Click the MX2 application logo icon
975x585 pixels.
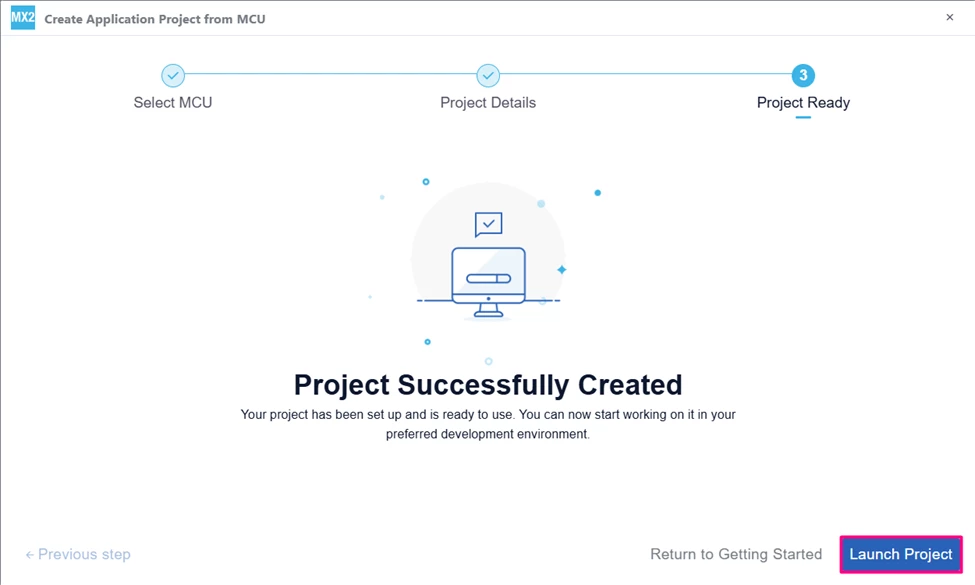pyautogui.click(x=23, y=17)
